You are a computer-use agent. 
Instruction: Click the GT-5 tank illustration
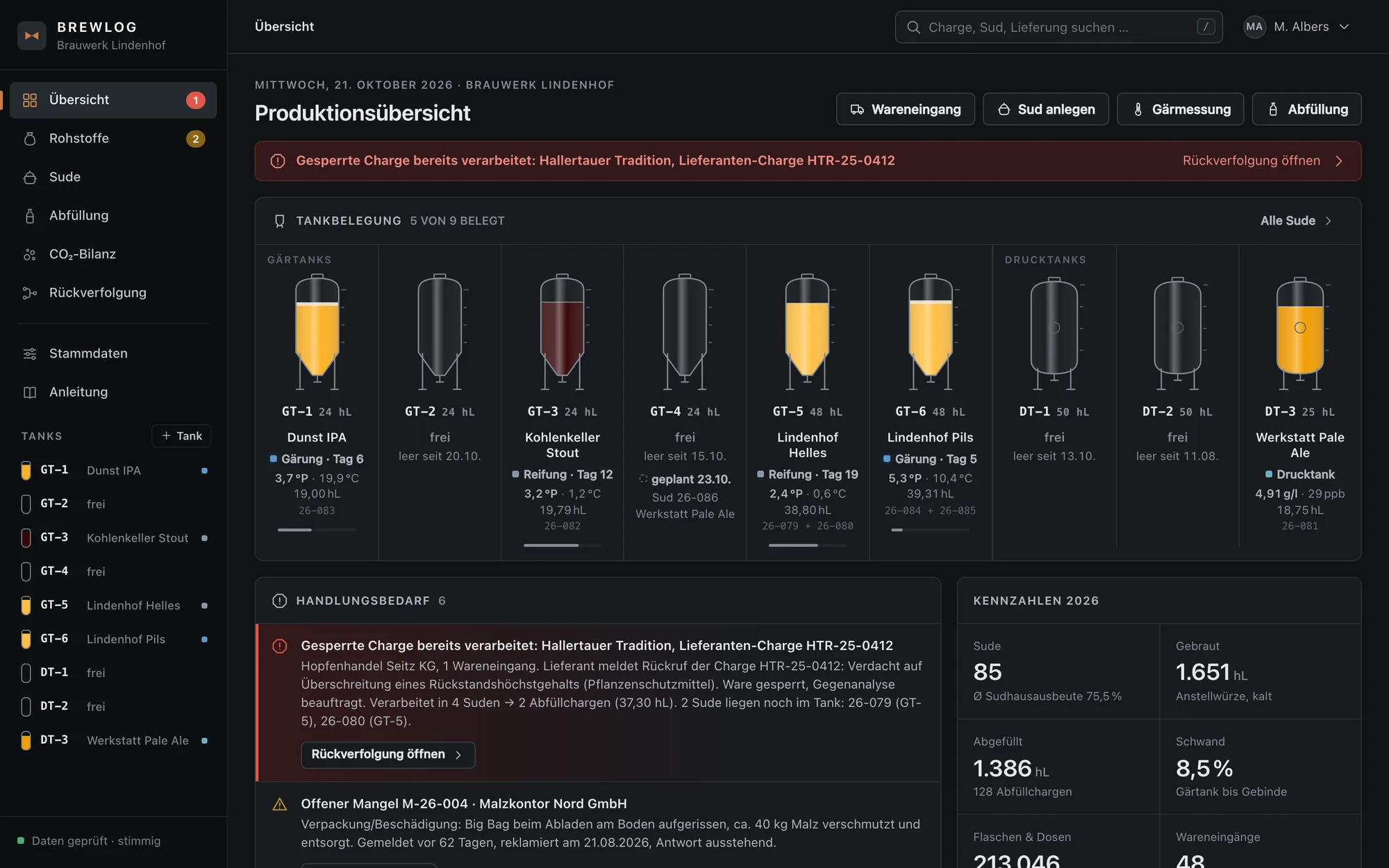coord(808,332)
